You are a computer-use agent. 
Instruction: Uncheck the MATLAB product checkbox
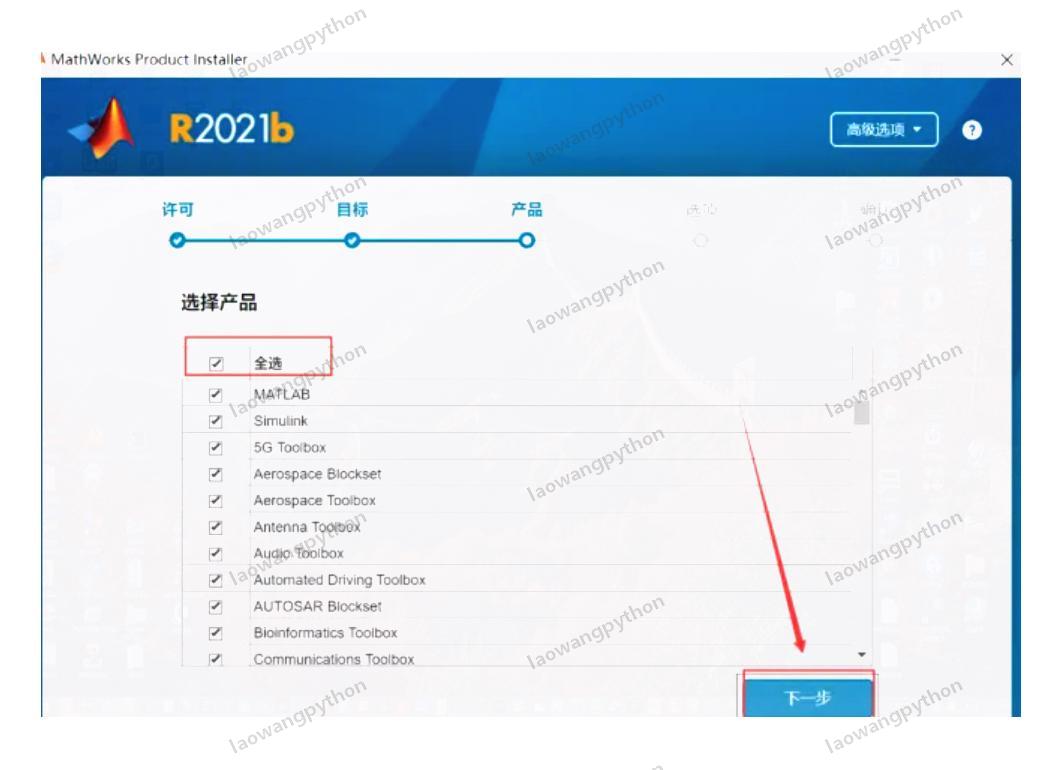[215, 394]
